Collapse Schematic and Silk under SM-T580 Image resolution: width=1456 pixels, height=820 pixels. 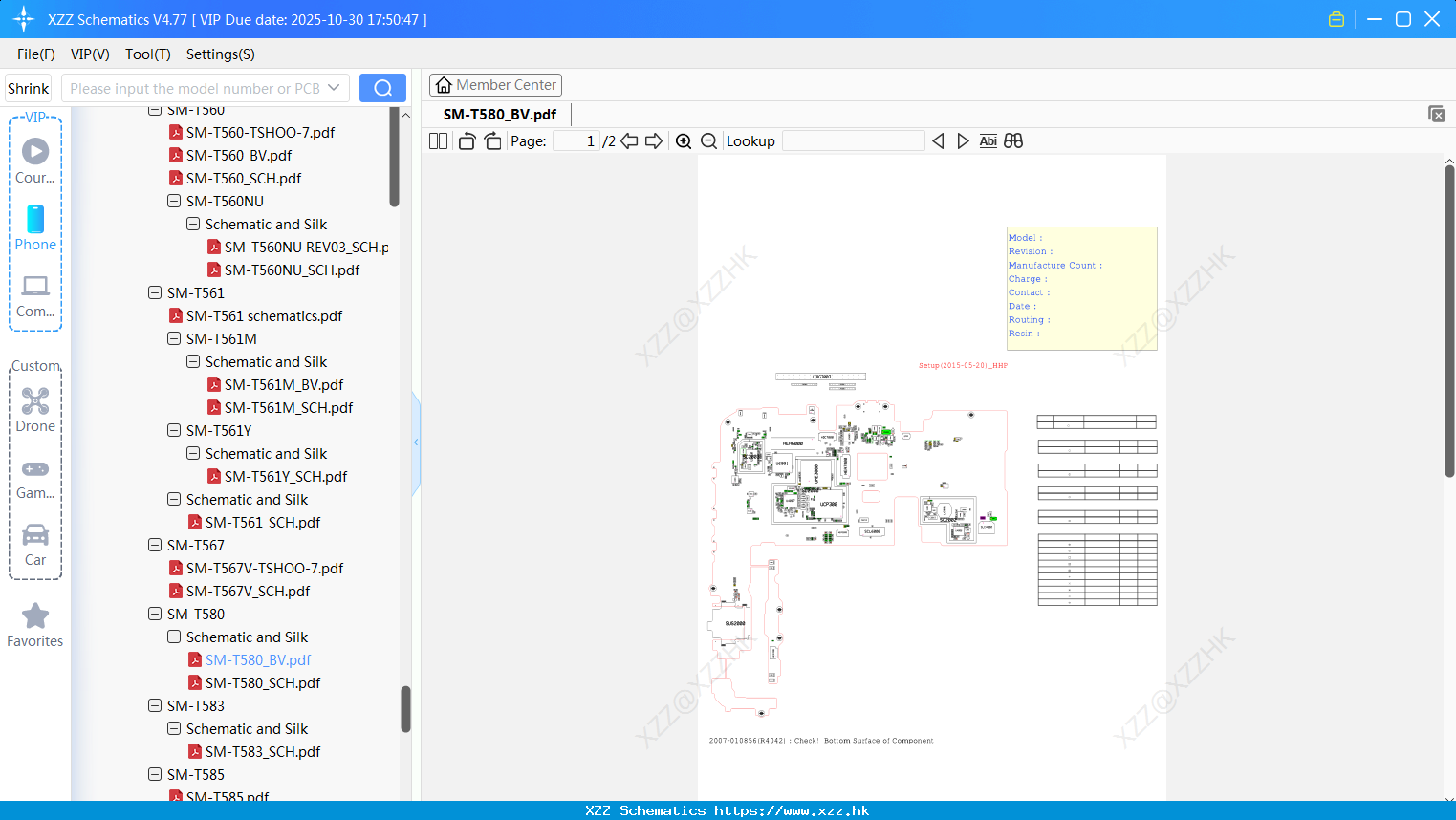tap(174, 637)
